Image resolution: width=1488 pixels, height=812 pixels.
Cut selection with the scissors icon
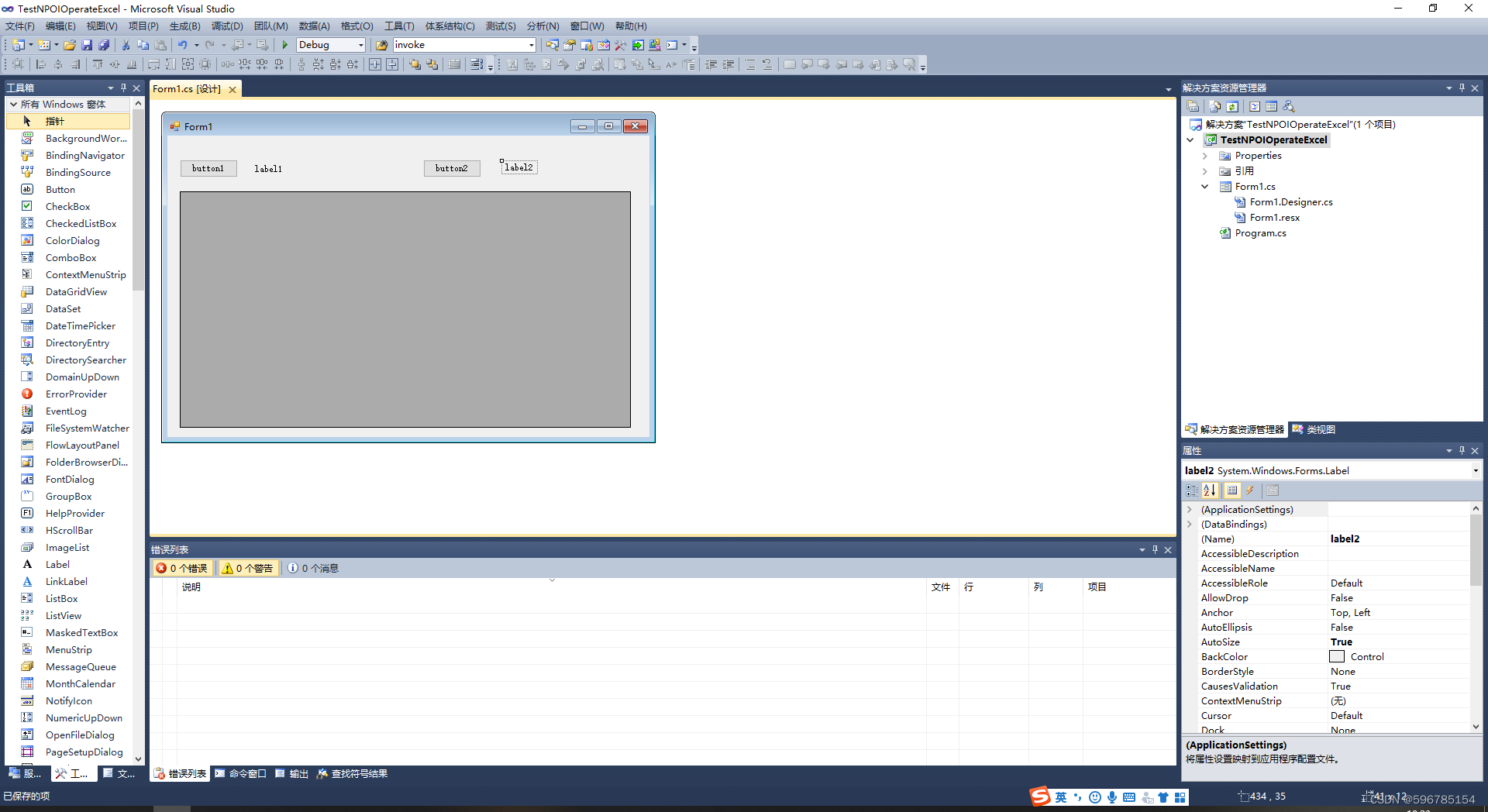coord(126,45)
